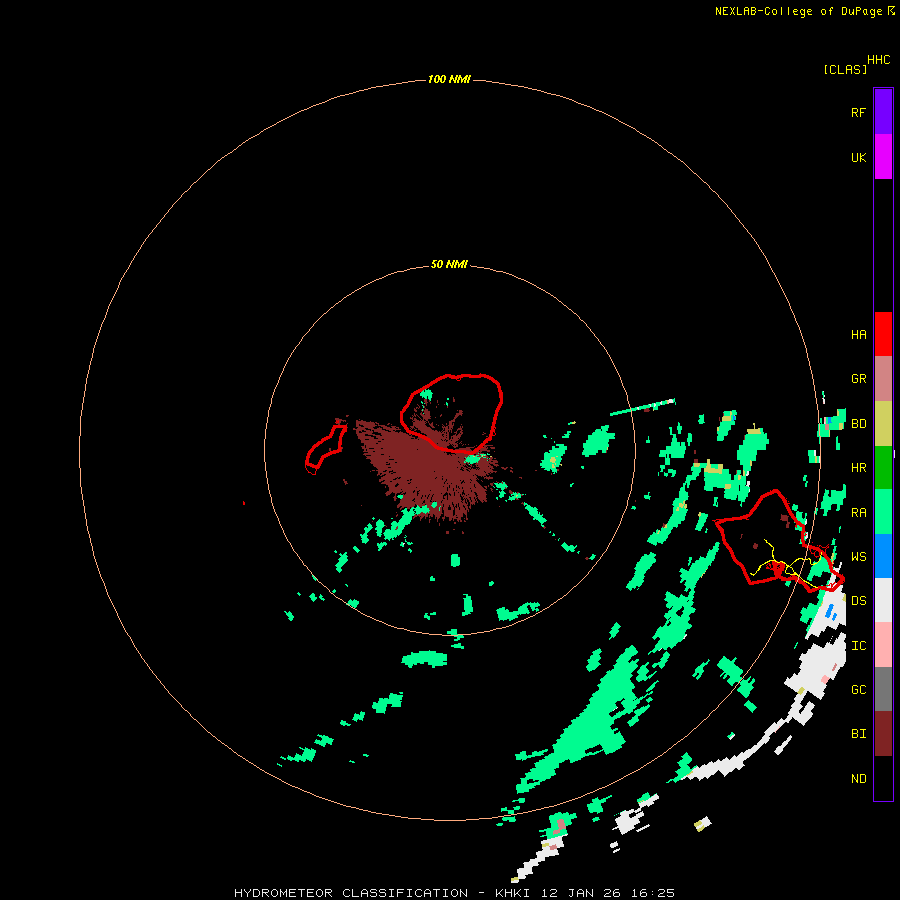900x900 pixels.
Task: Click the [CLAS] label above the legend
Action: [845, 69]
